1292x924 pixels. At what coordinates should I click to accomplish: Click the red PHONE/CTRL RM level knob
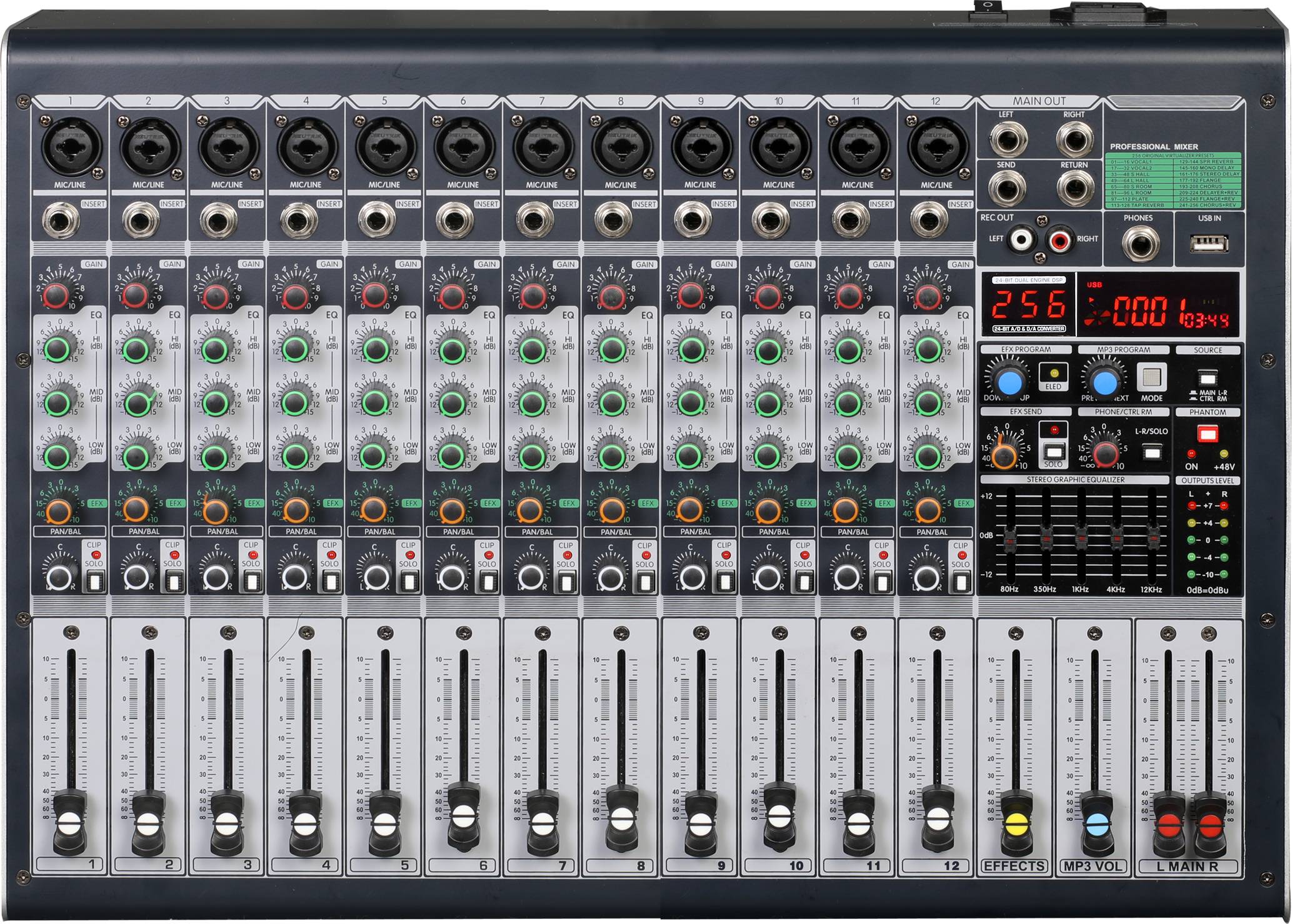tap(1105, 453)
